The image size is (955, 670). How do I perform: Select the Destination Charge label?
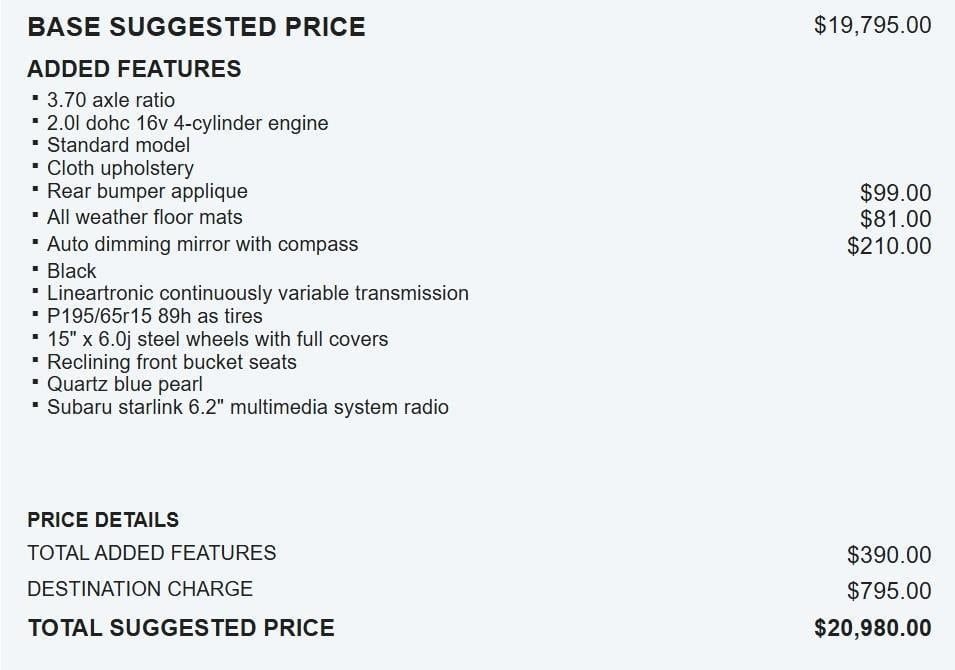[x=140, y=589]
